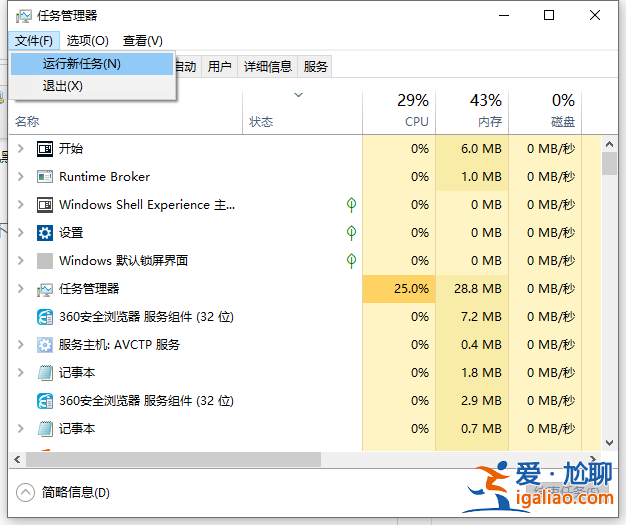
Task: Click the 2.9 MB memory value
Action: pyautogui.click(x=481, y=401)
